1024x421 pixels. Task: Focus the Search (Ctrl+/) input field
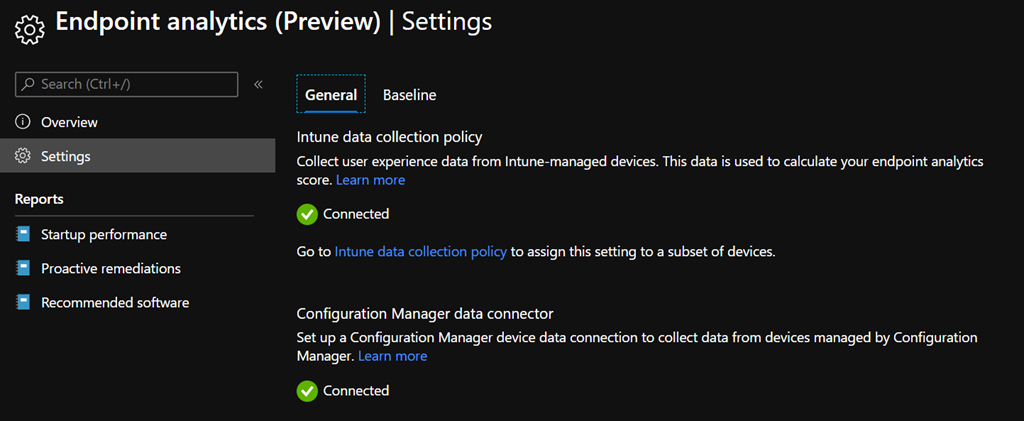pos(135,85)
